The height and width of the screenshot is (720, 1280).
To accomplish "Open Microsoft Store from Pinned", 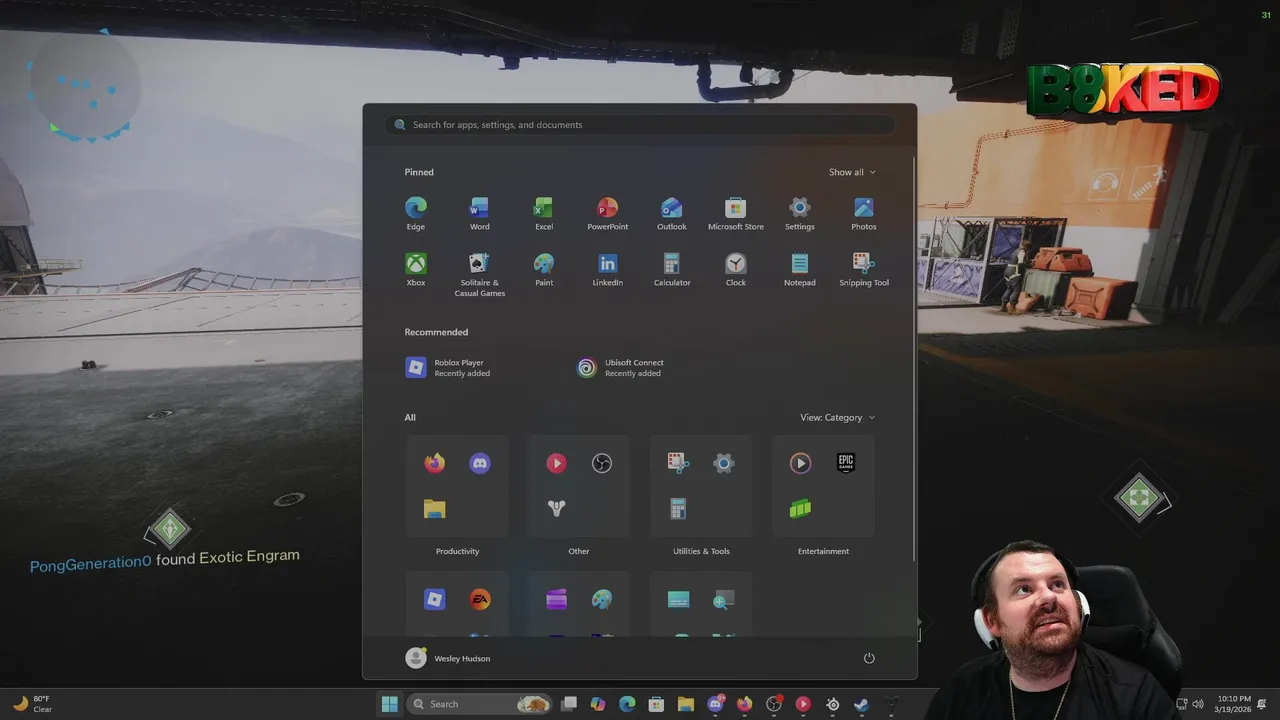I will coord(736,213).
